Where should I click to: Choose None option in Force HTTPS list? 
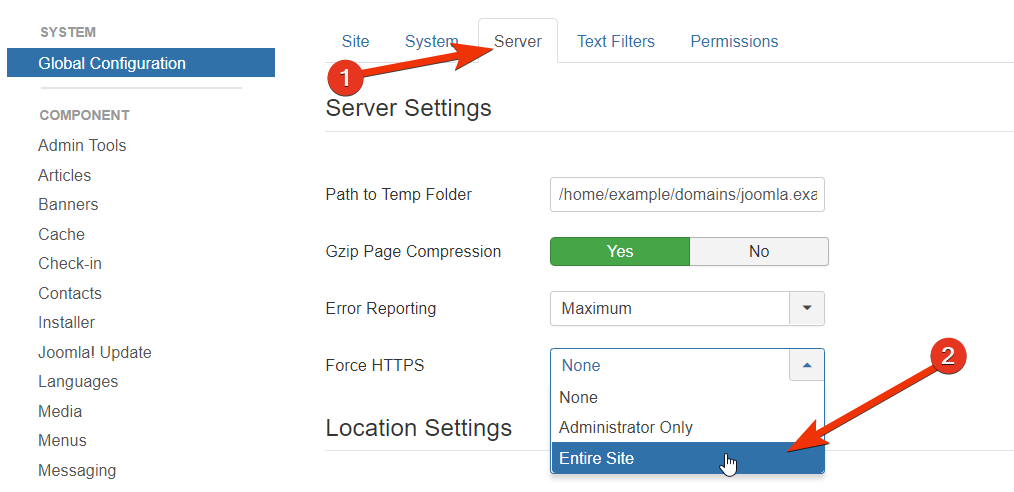tap(687, 397)
